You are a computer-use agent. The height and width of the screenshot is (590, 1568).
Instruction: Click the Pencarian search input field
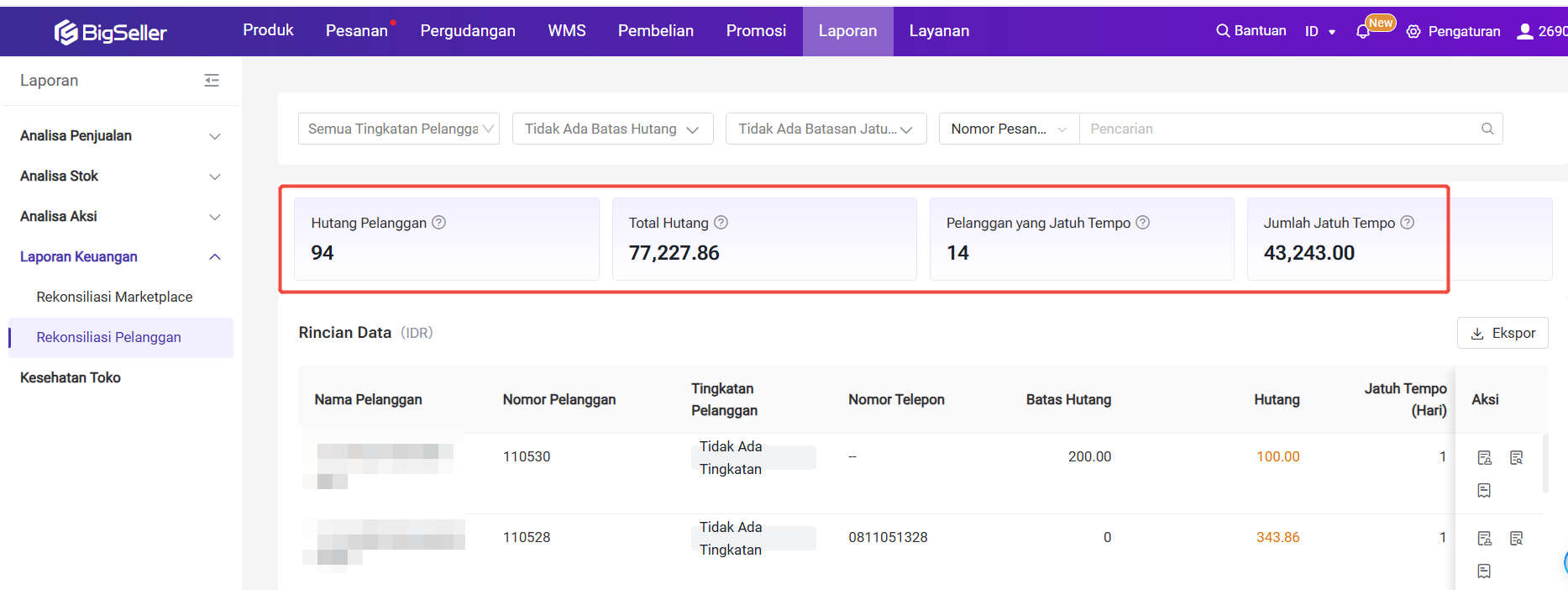[x=1277, y=129]
